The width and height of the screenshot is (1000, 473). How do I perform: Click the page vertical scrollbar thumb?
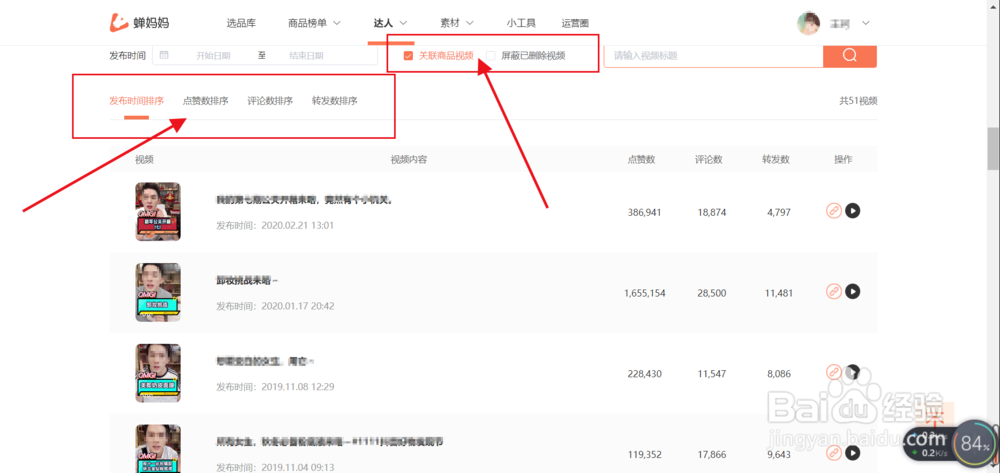pyautogui.click(x=993, y=148)
